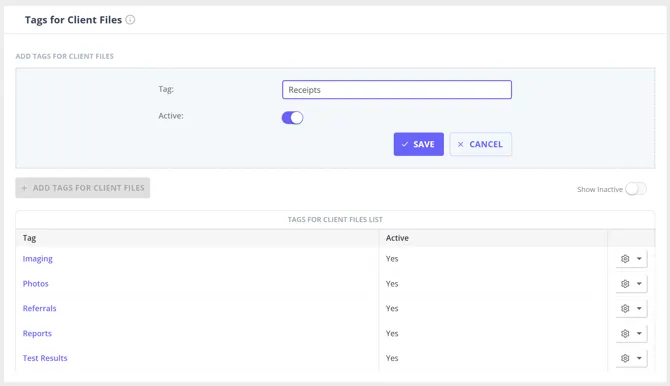Click the gear icon in the Photos row
Screen dimensions: 670x386
625,283
